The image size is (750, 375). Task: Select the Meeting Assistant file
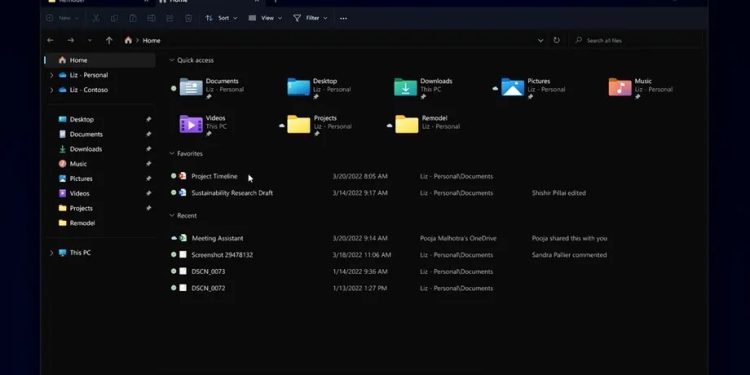tap(218, 238)
